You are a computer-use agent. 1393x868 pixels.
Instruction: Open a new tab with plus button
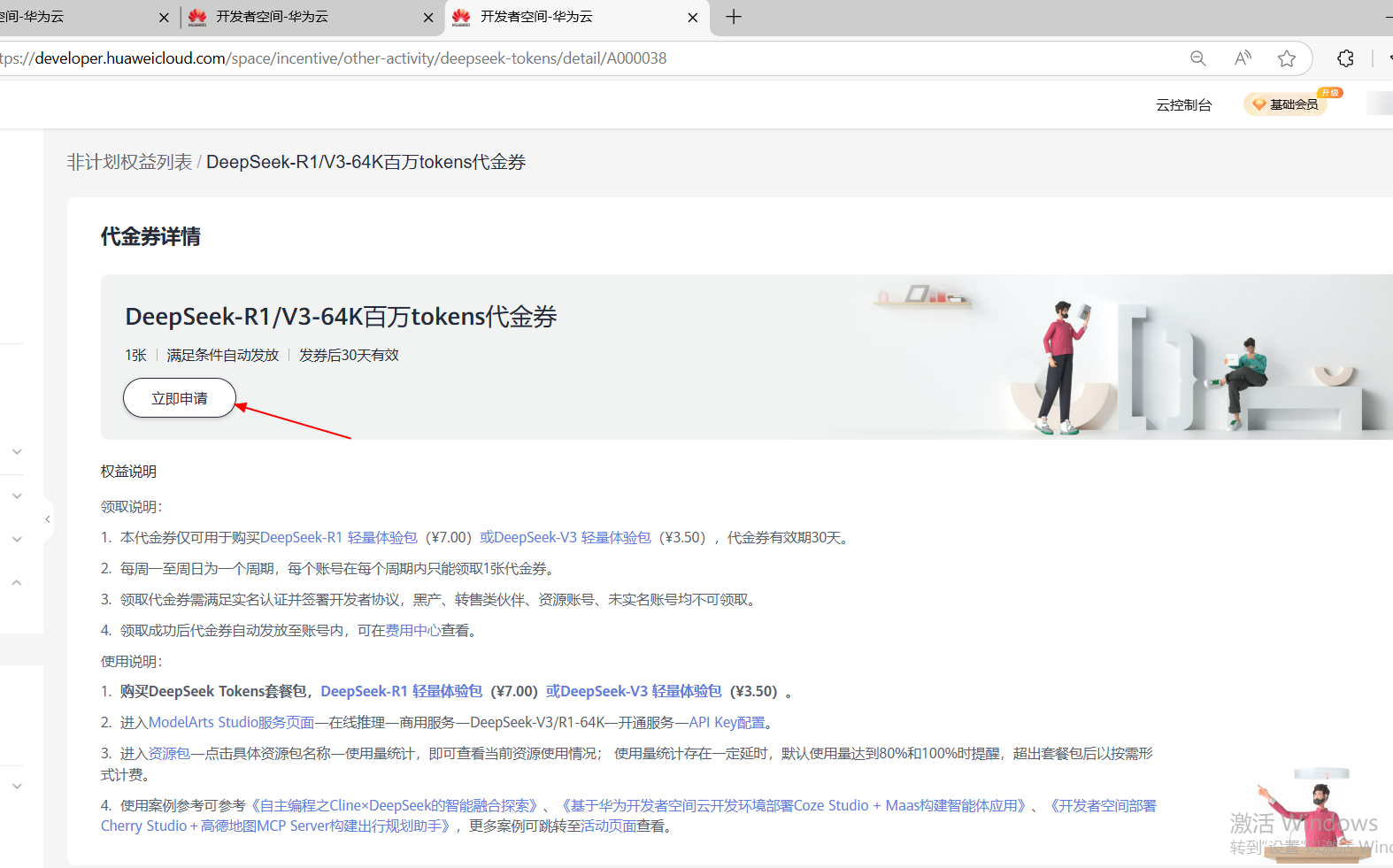click(x=734, y=17)
